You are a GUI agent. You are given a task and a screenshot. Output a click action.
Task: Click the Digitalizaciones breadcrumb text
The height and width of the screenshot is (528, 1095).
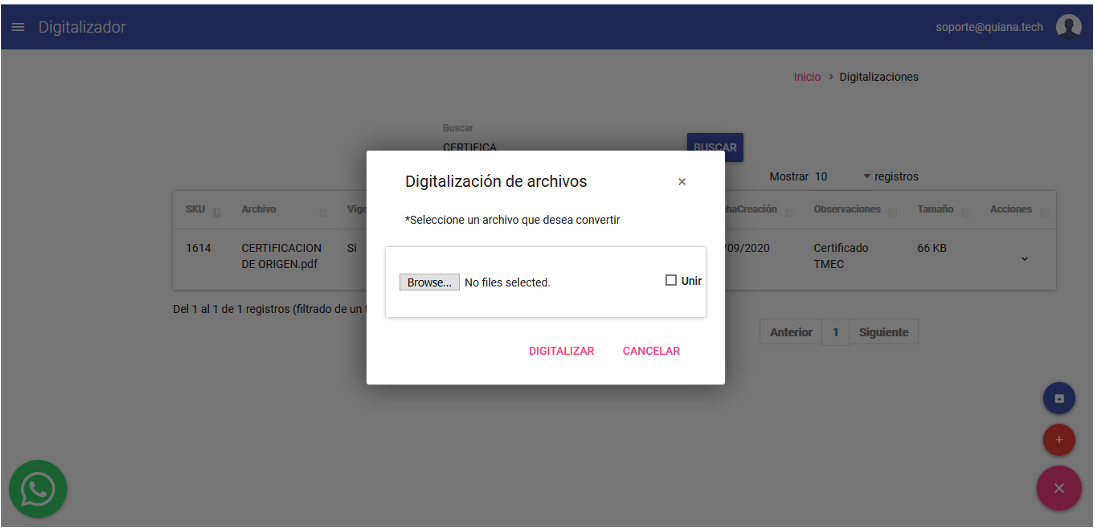(879, 77)
